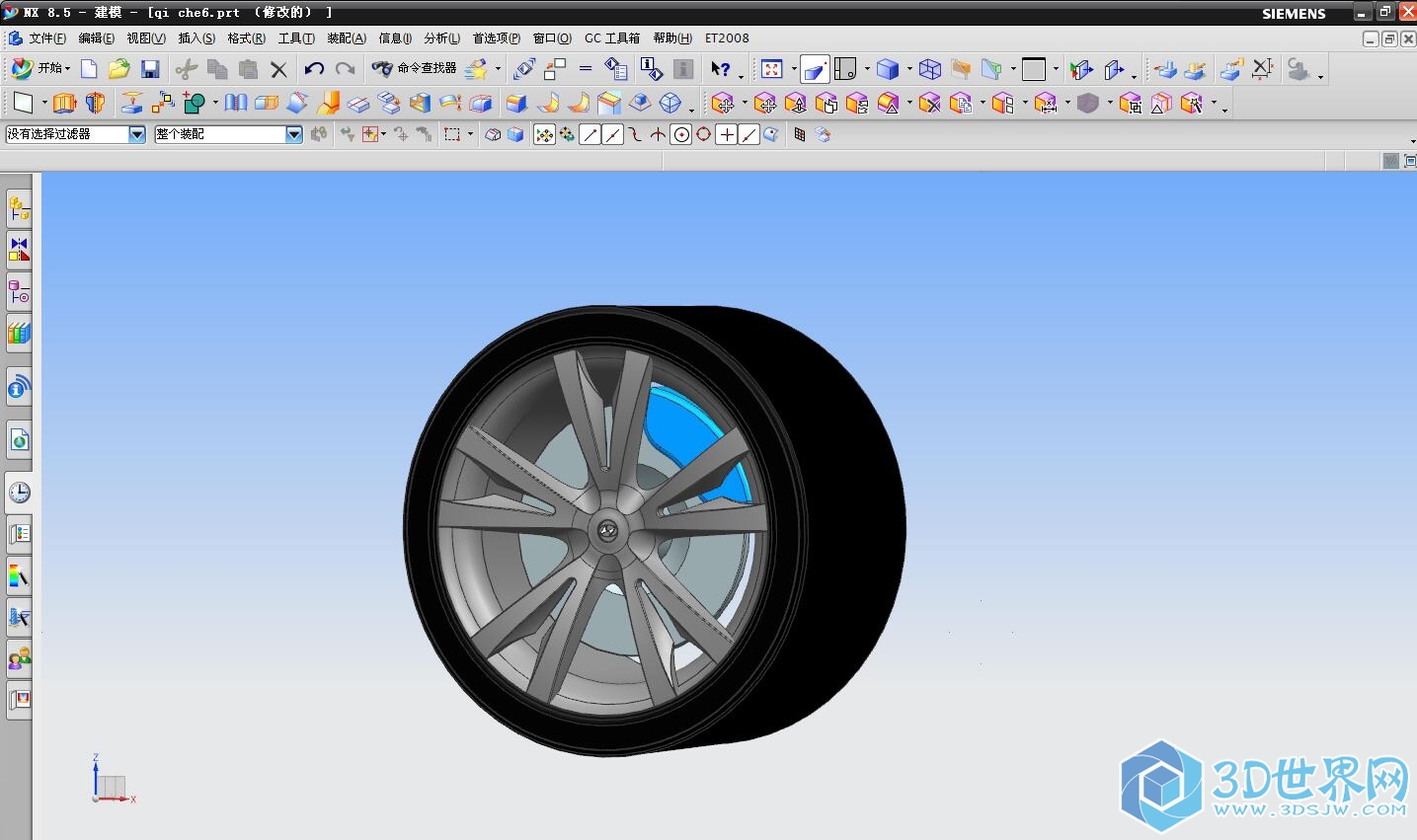Click the equals sign Expressions icon
This screenshot has width=1417, height=840.
pyautogui.click(x=586, y=68)
